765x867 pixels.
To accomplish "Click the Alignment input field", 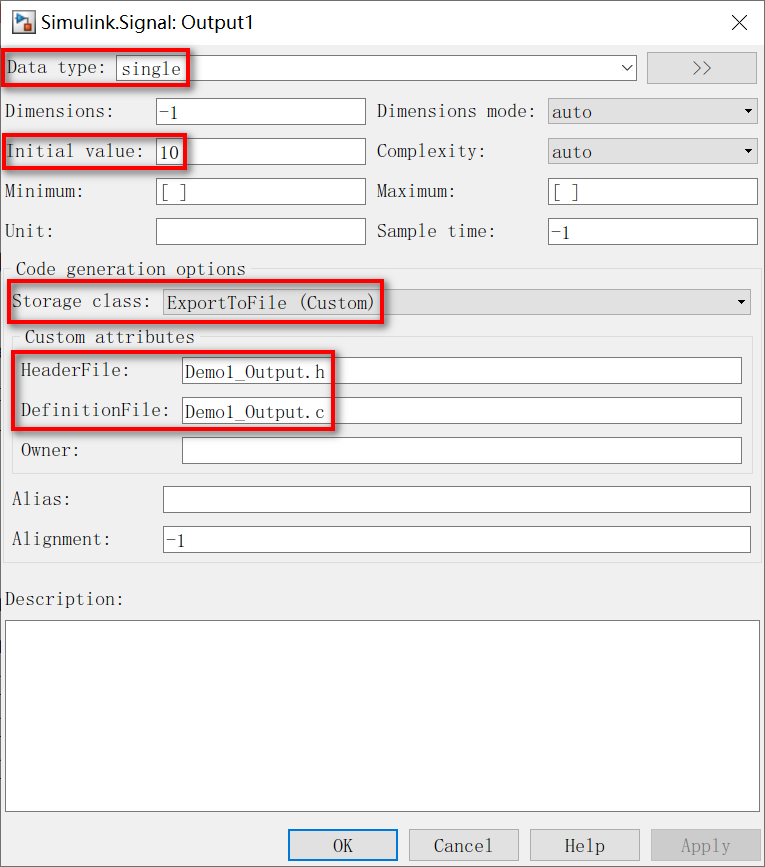I will [457, 539].
